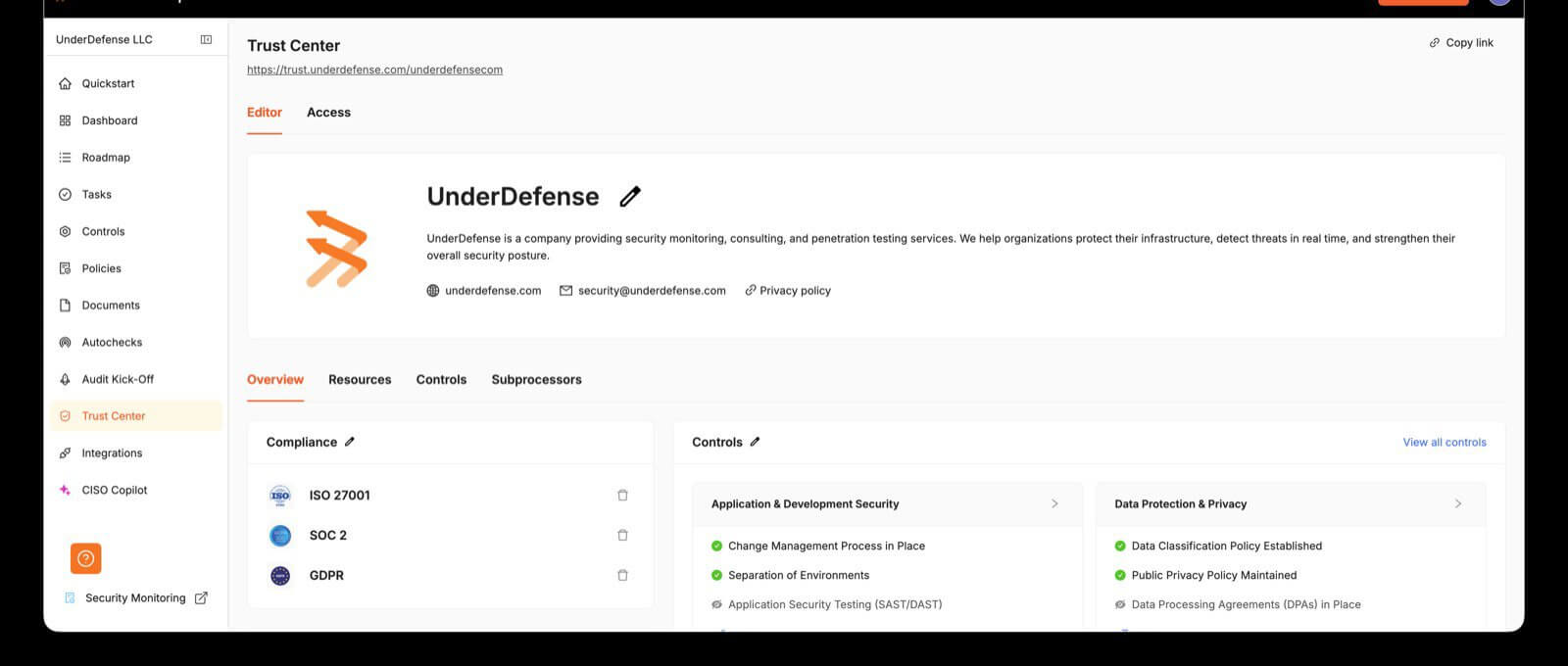Click View all controls link

1445,443
